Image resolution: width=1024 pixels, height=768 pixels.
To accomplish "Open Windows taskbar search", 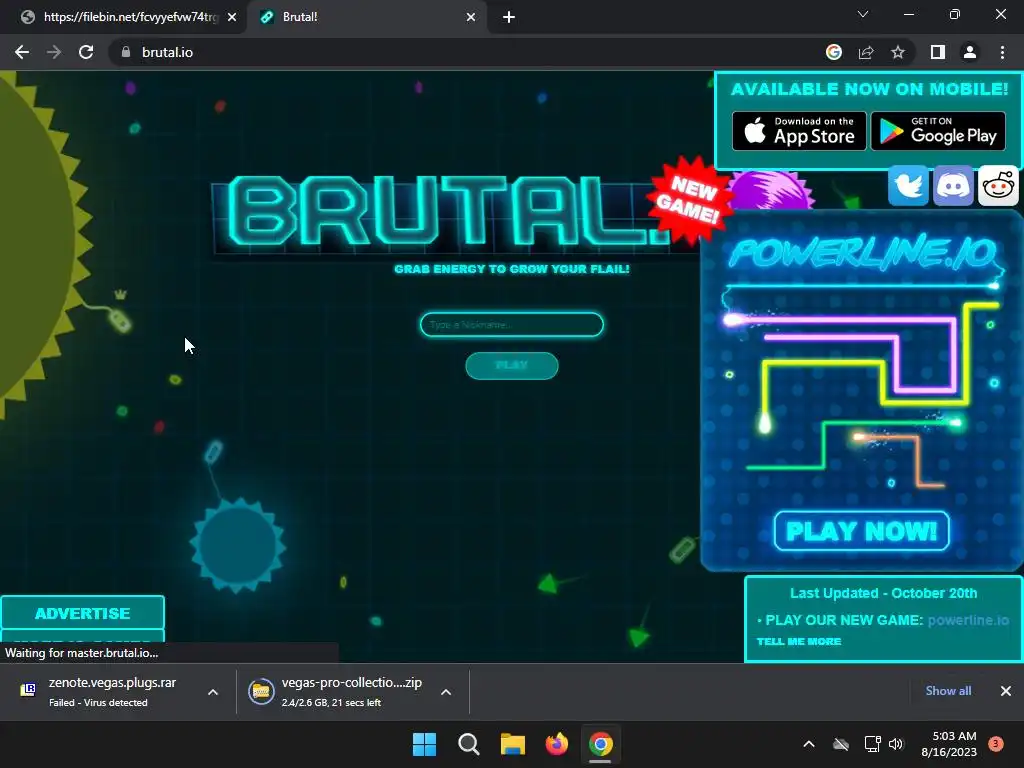I will point(468,744).
